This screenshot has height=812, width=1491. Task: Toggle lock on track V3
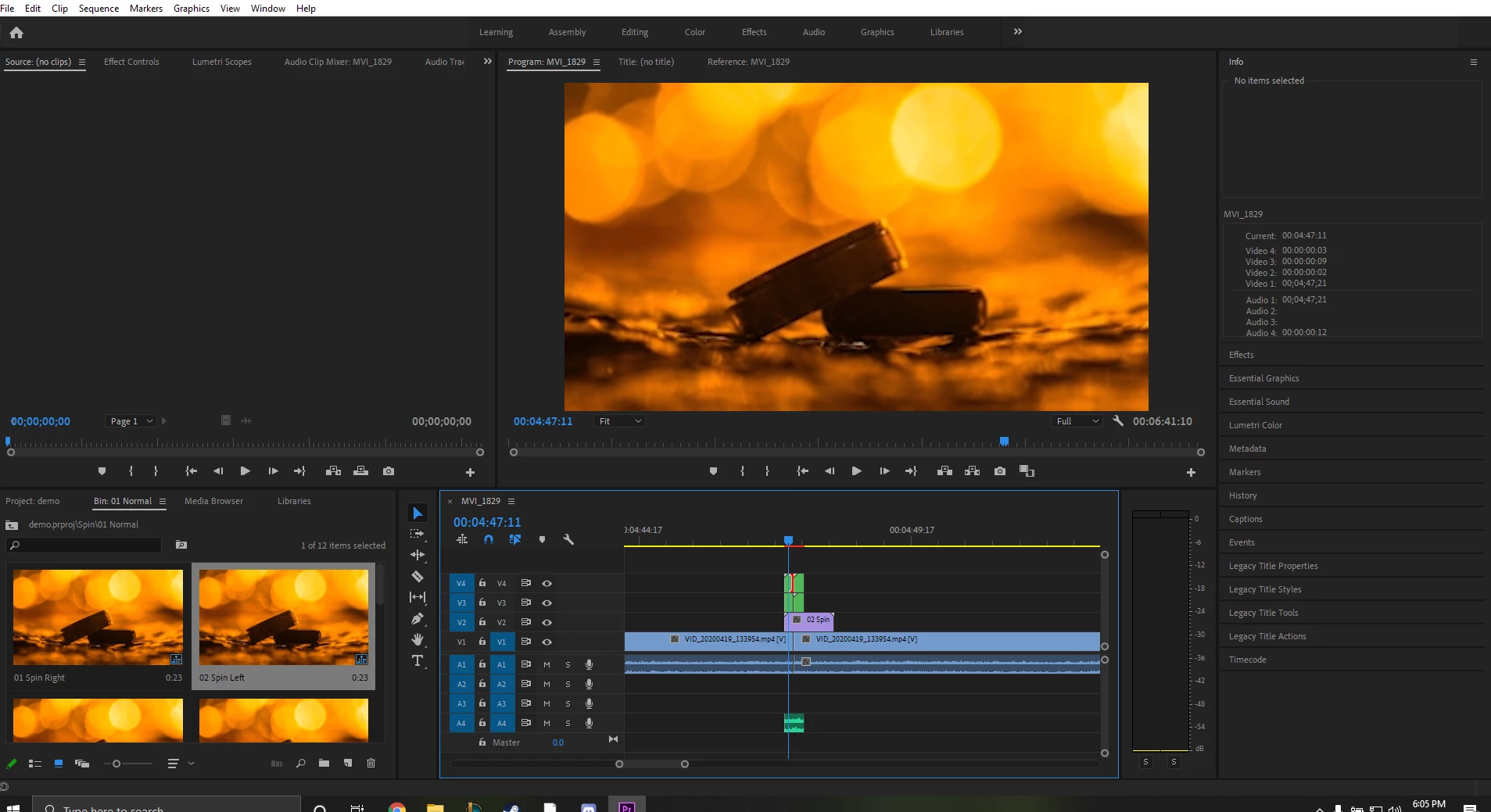tap(482, 603)
